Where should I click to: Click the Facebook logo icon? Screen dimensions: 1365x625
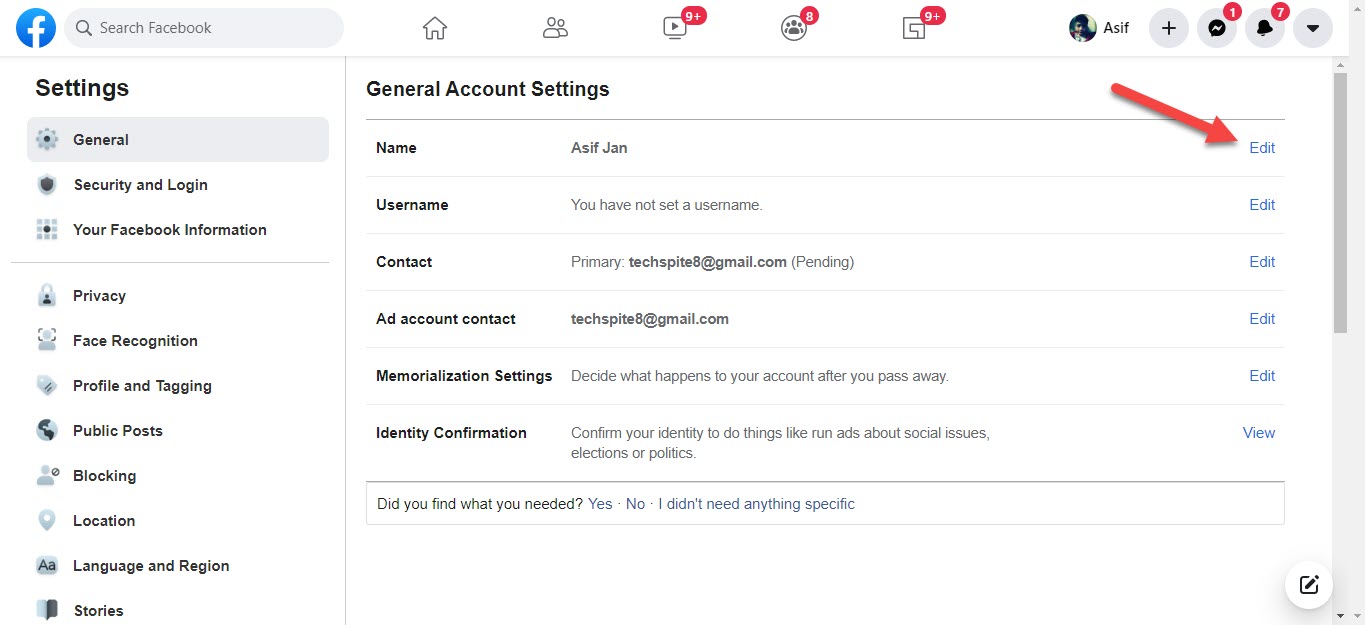(36, 28)
